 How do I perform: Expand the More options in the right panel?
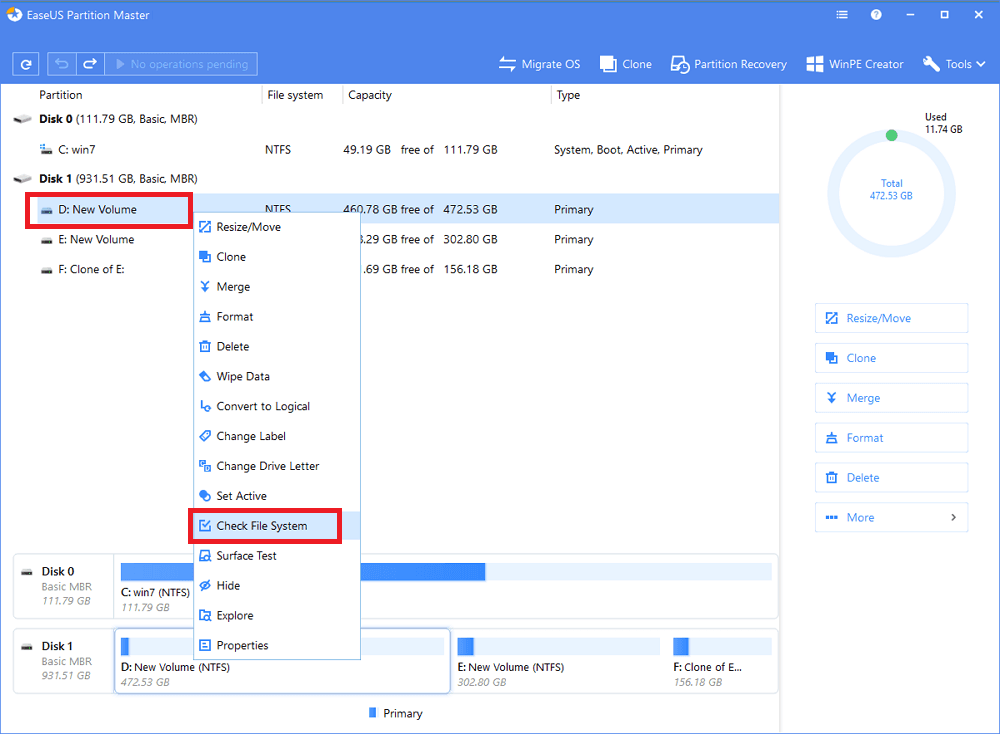point(891,517)
